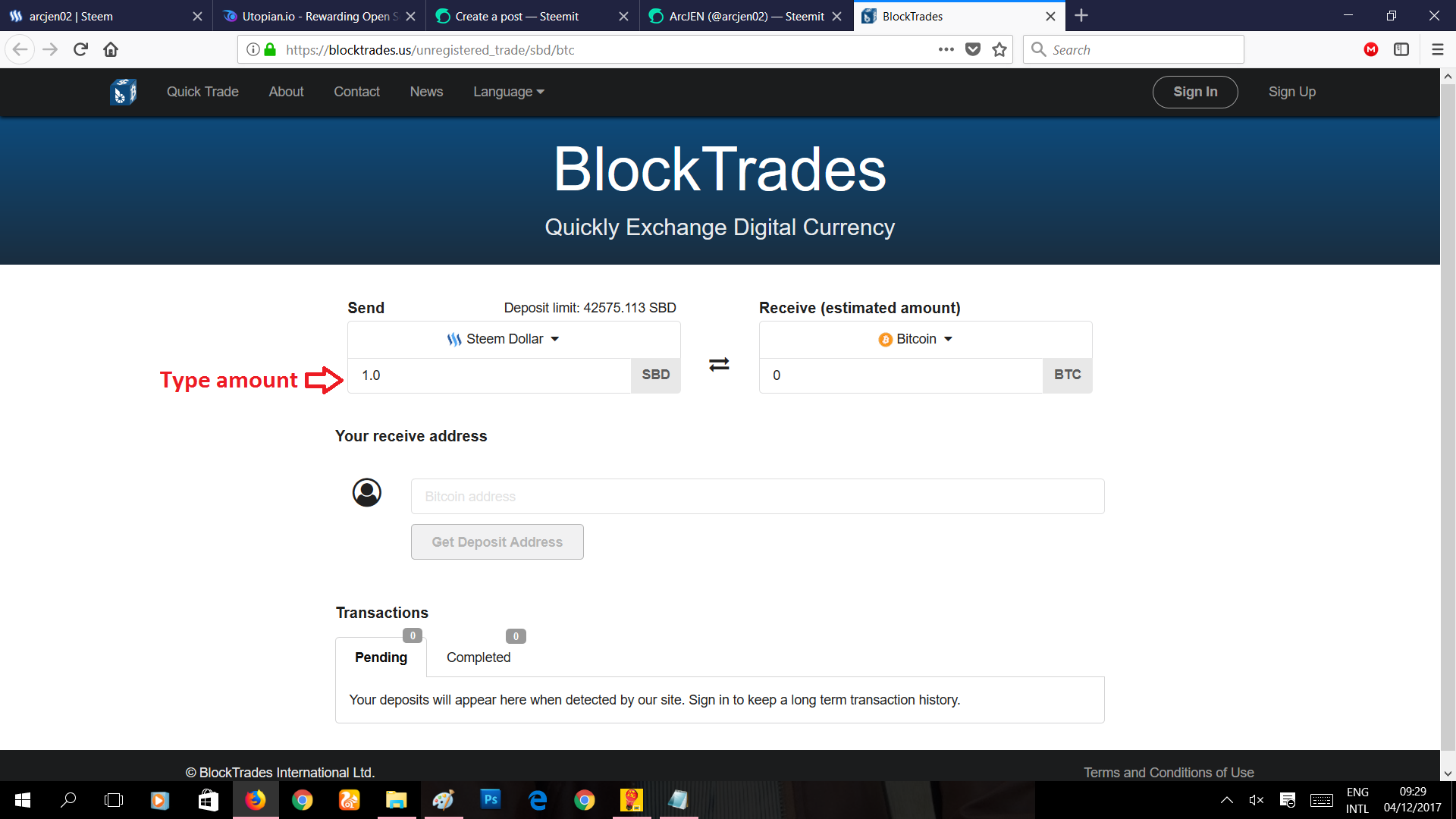
Task: Open Firefox hamburger menu
Action: pos(1437,50)
